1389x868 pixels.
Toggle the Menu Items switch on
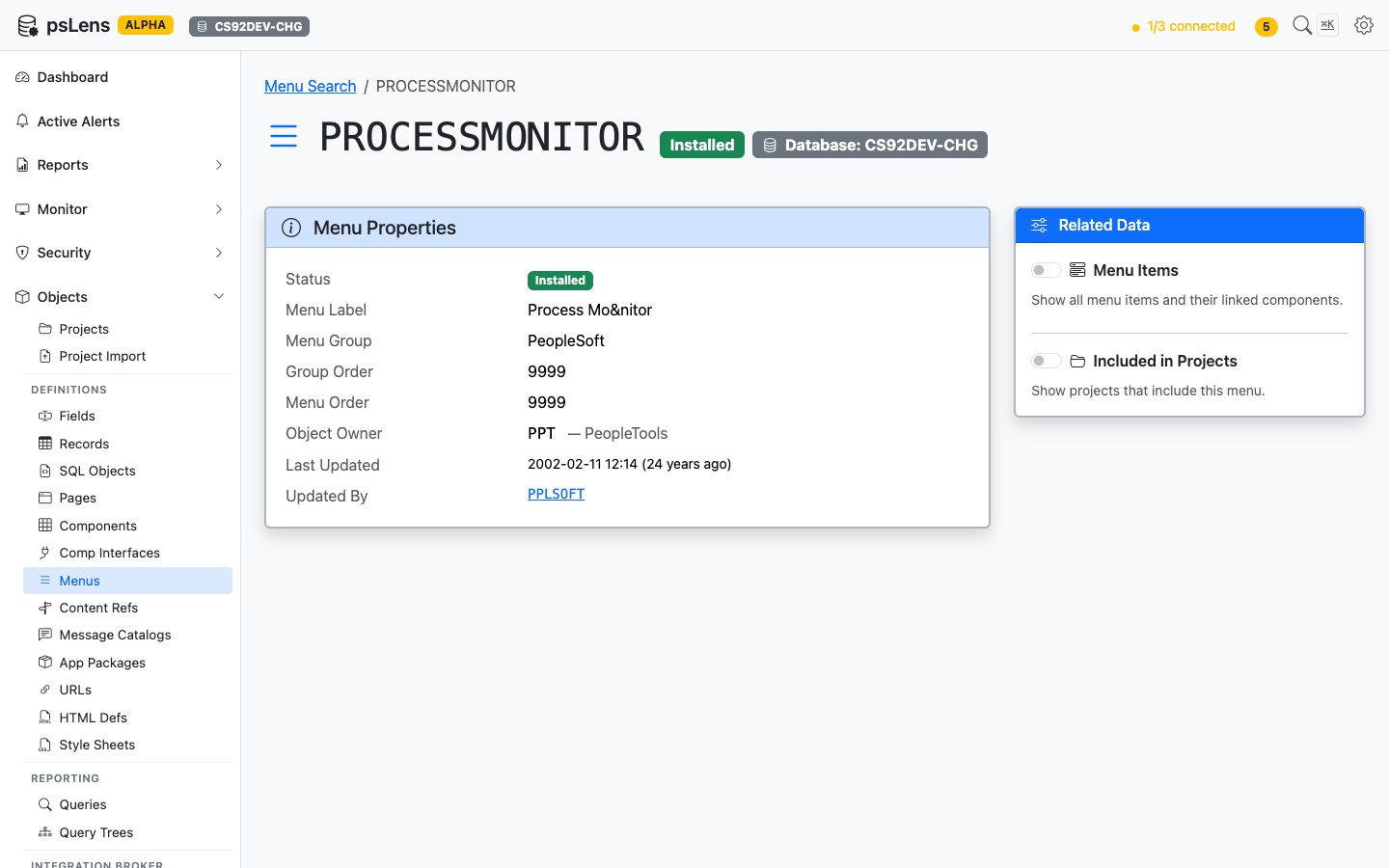(1047, 270)
